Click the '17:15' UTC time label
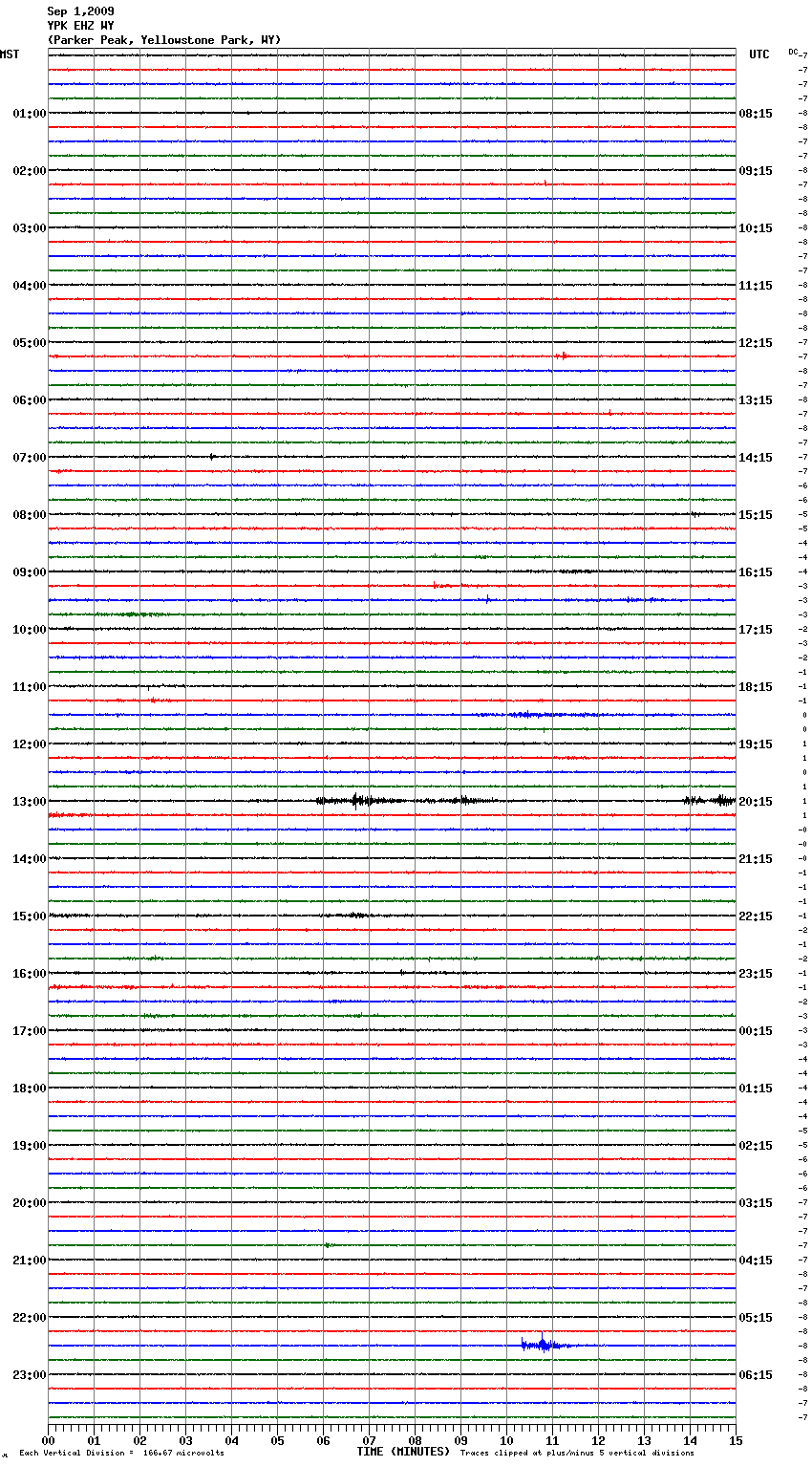 point(756,630)
